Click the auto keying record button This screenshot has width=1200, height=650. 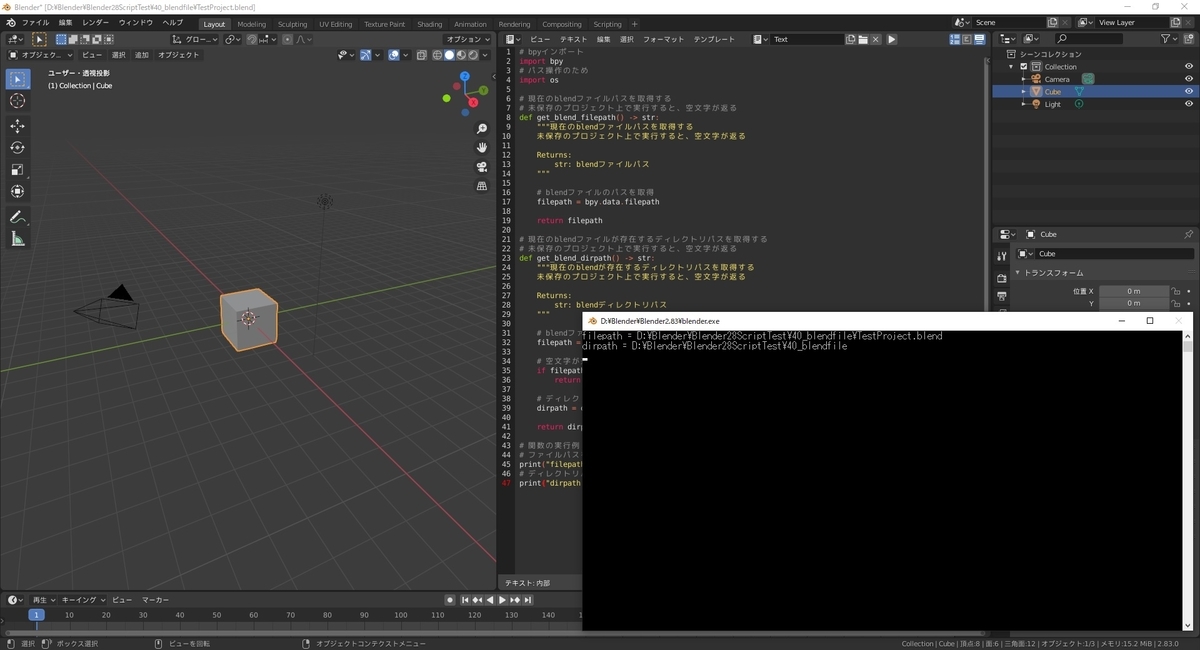(x=450, y=600)
